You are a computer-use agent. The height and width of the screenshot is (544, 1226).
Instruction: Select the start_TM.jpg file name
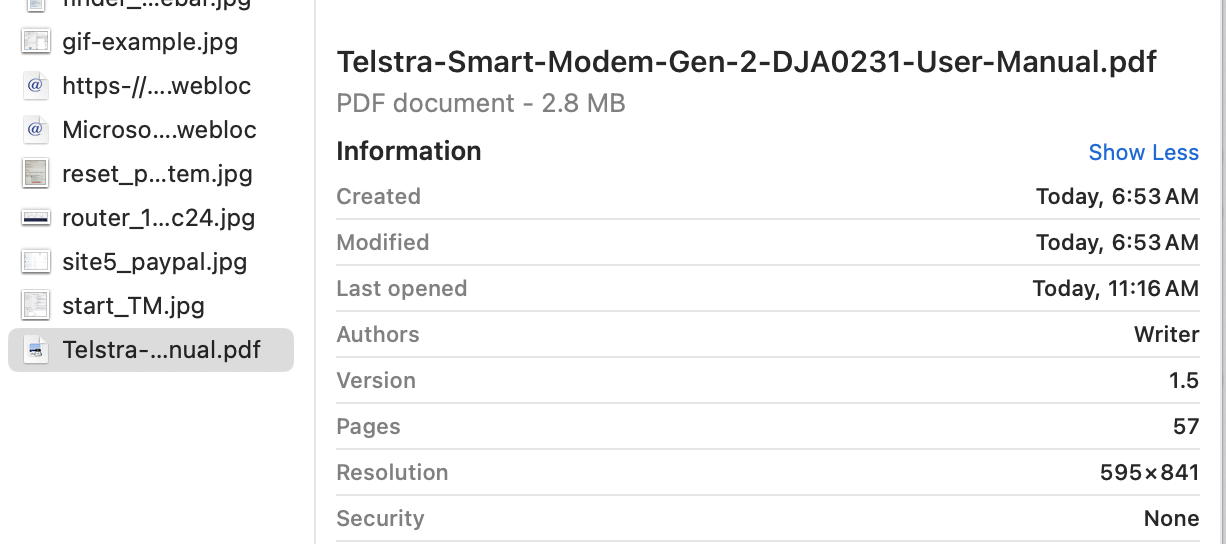(x=133, y=306)
